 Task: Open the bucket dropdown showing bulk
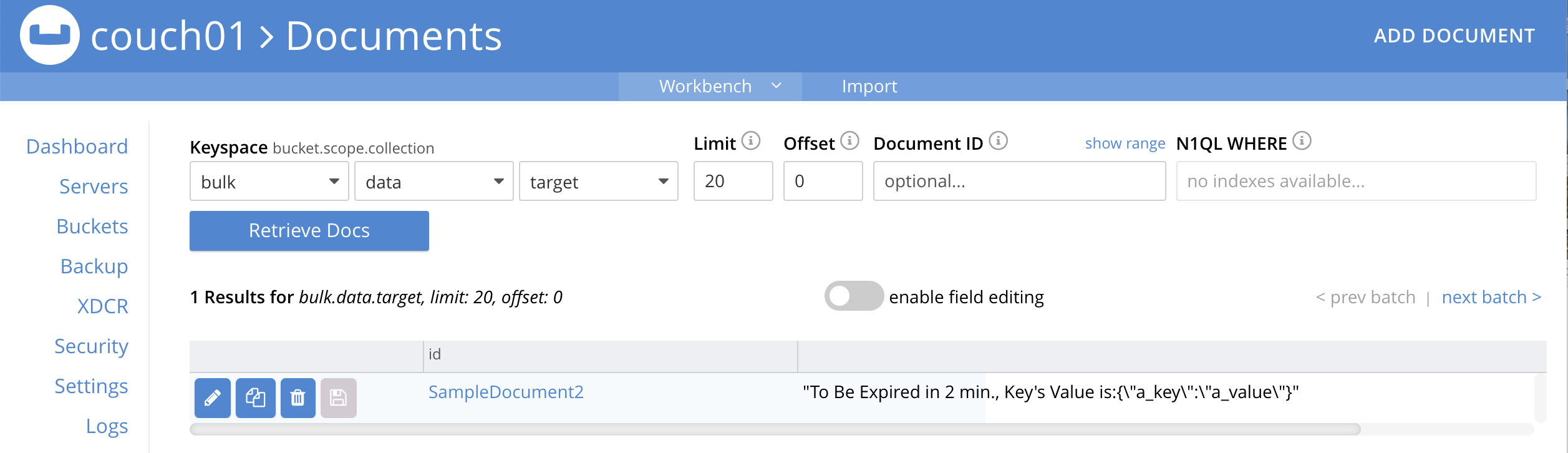point(269,182)
